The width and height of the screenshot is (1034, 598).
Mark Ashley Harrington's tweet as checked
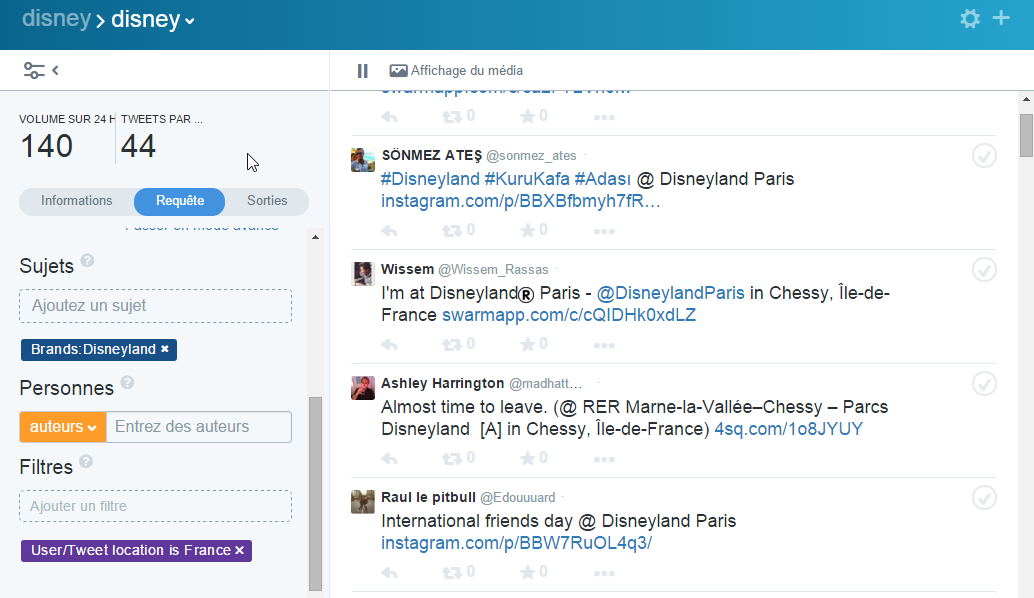point(984,384)
